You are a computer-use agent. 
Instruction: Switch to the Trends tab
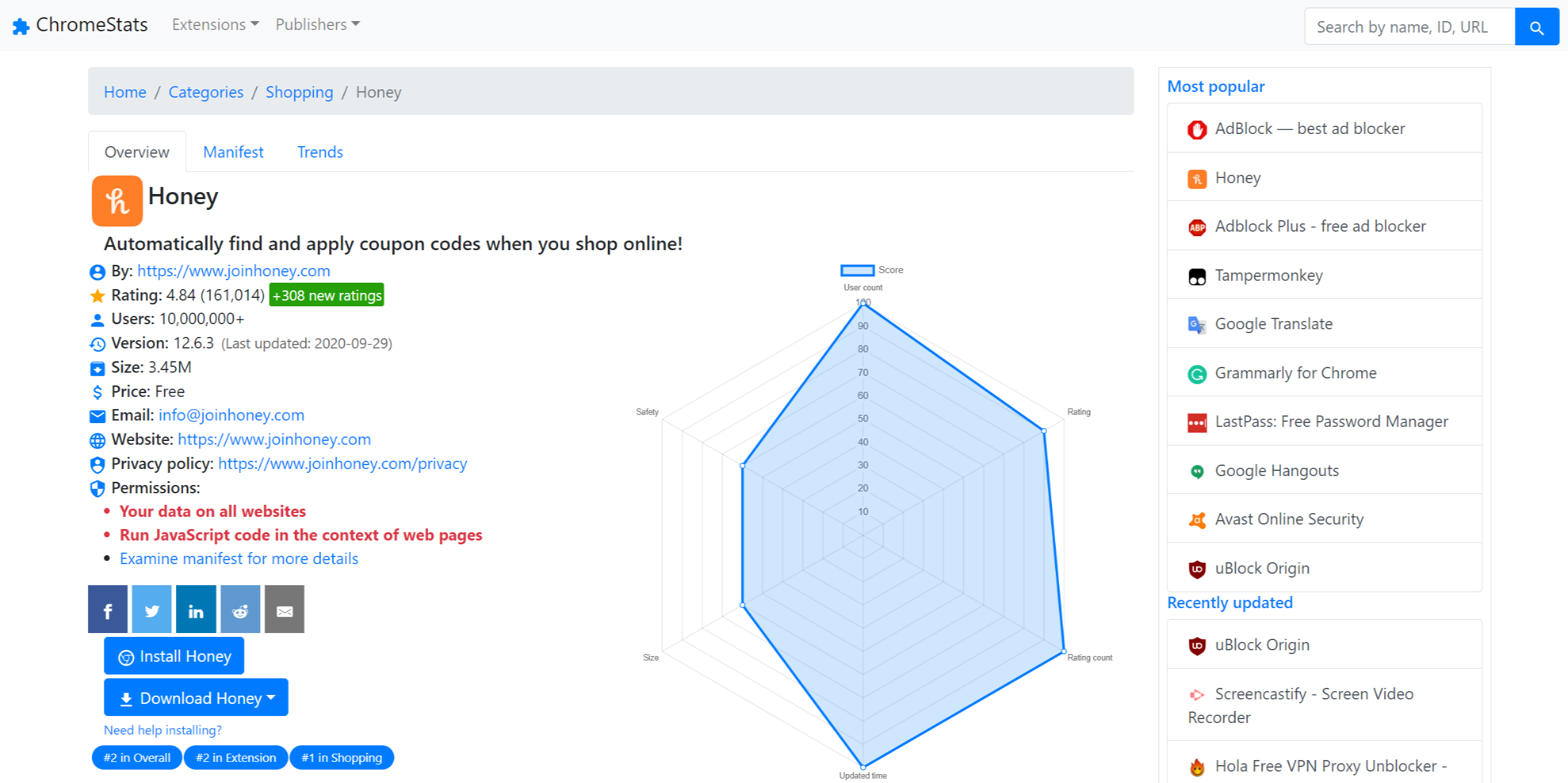320,152
